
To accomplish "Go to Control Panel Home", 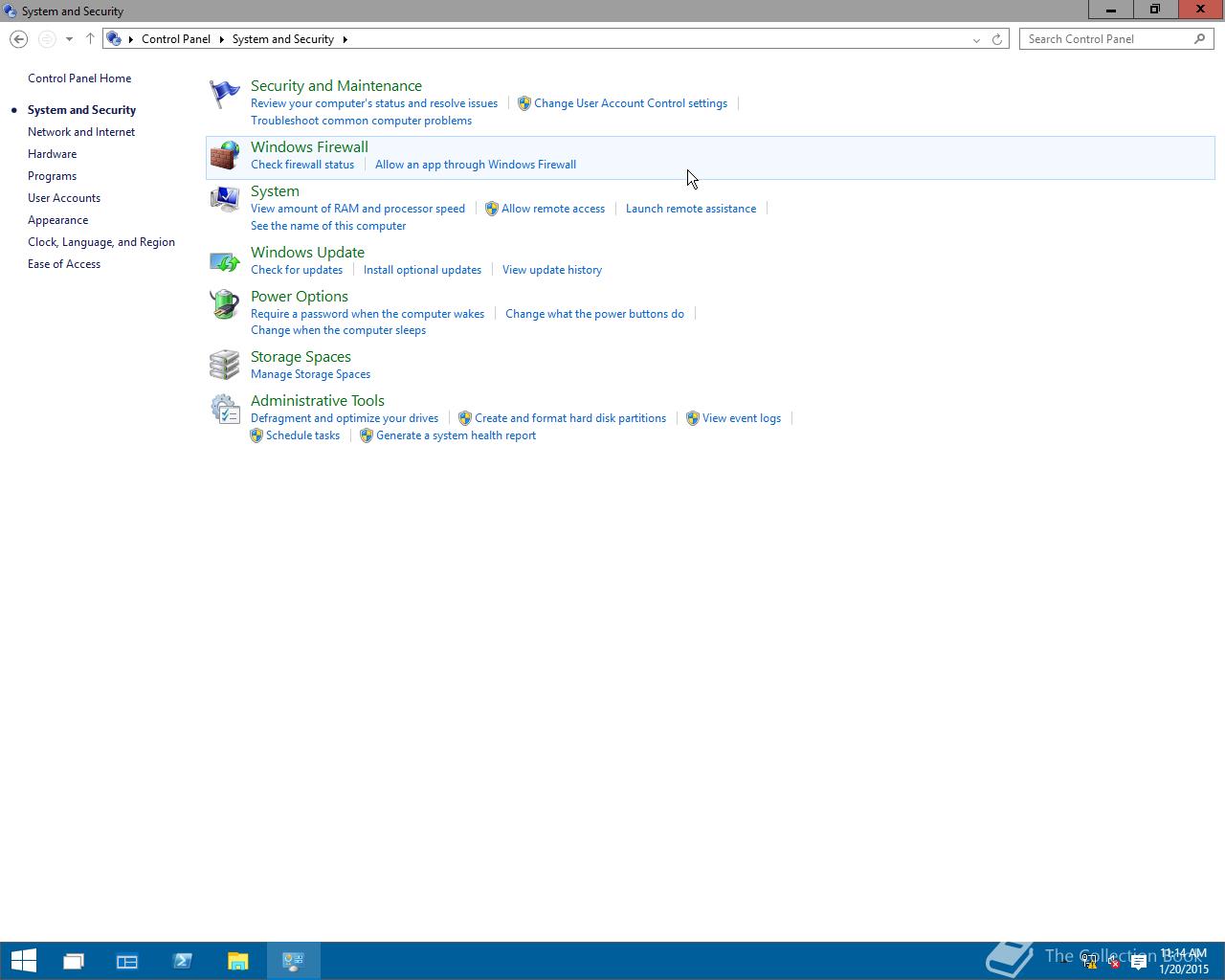I will pos(79,78).
